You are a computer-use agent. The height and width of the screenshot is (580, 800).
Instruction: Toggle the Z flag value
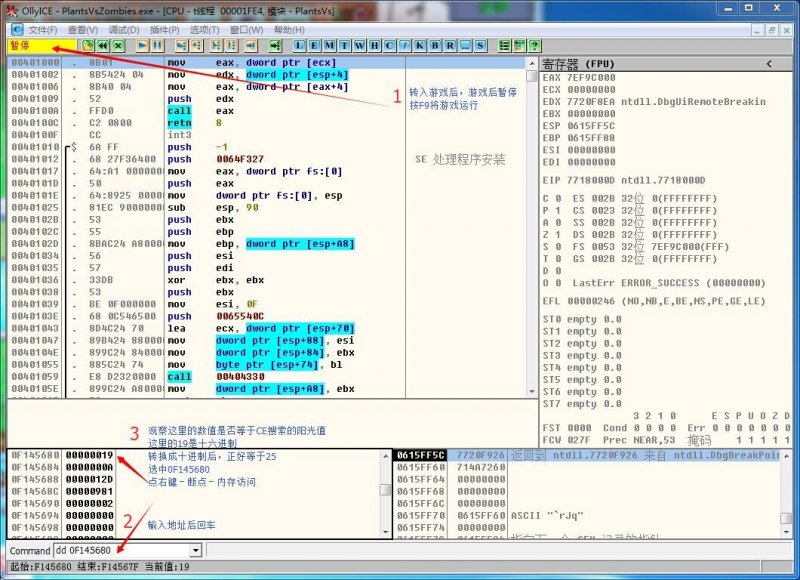(558, 235)
